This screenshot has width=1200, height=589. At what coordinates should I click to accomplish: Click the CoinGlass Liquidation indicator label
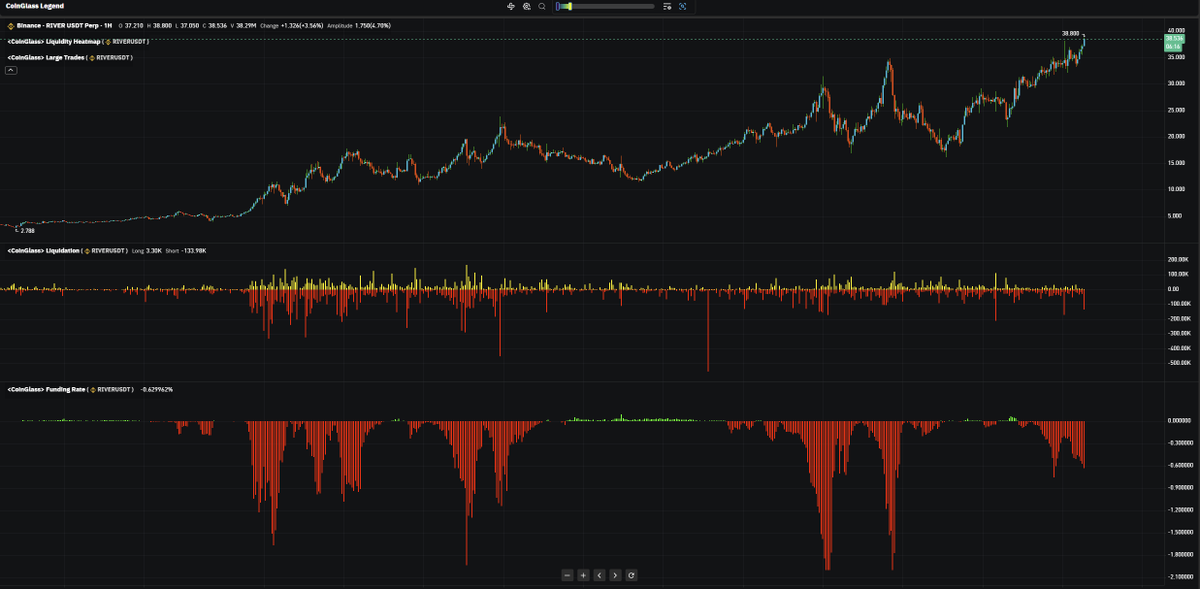69,250
